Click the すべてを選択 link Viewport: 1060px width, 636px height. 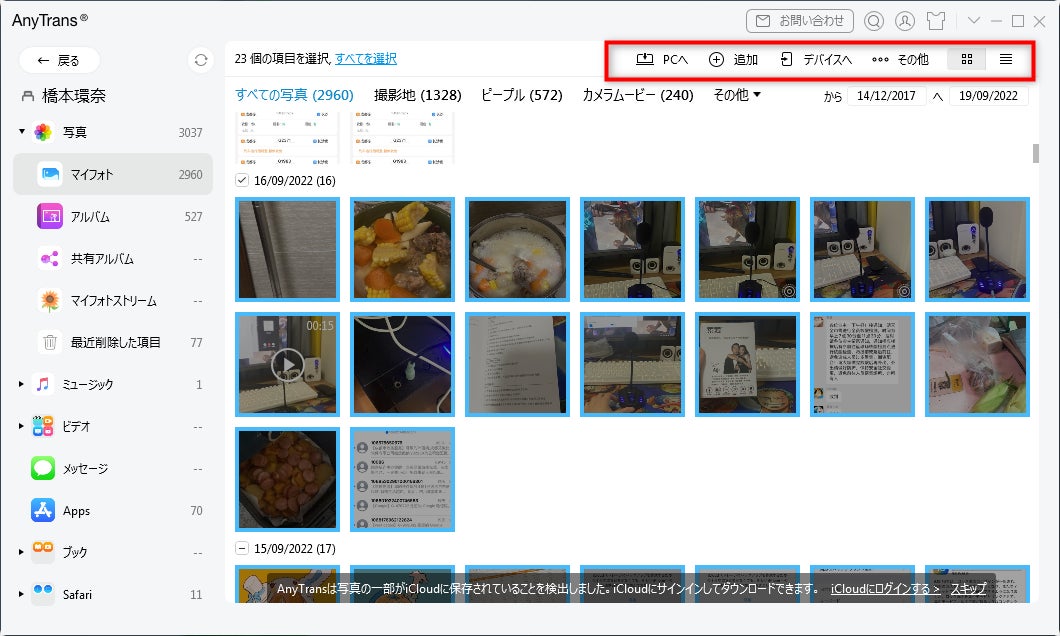366,59
